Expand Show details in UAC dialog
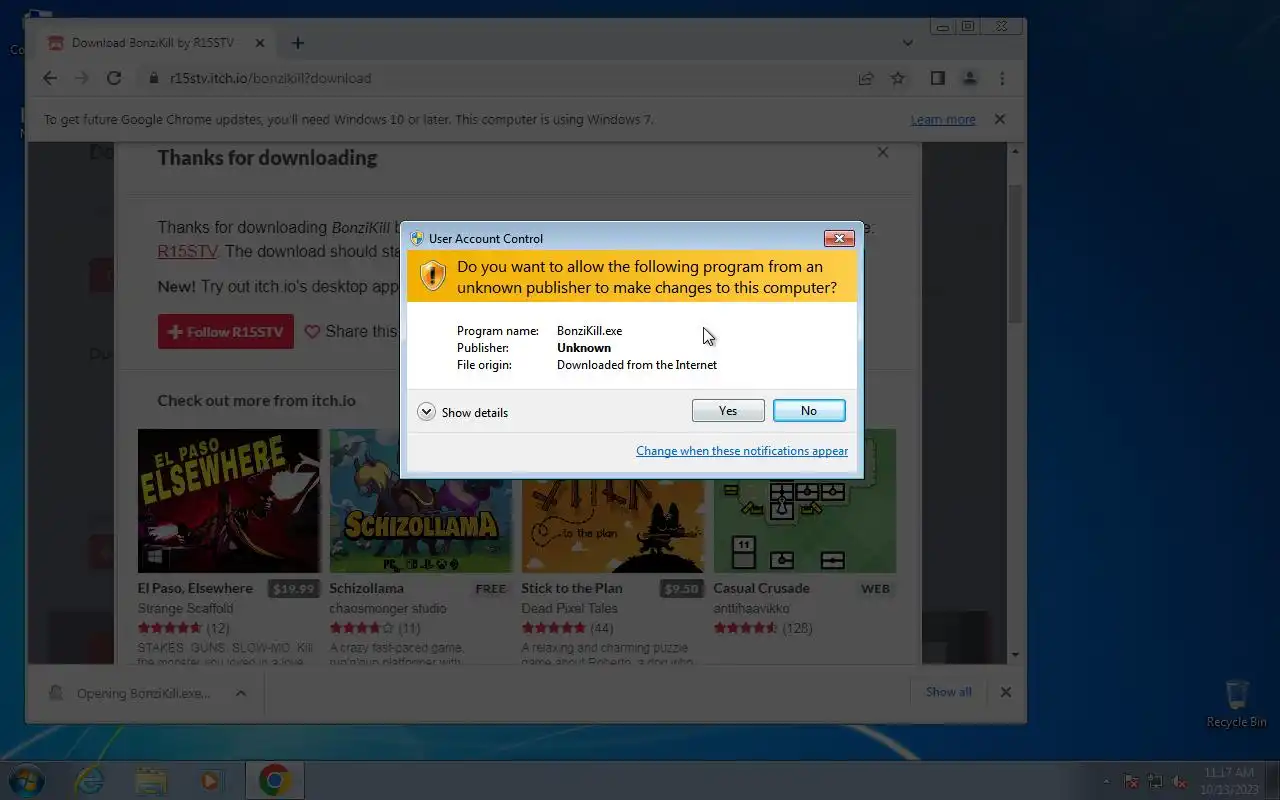Screen dimensions: 1280x800 point(463,412)
